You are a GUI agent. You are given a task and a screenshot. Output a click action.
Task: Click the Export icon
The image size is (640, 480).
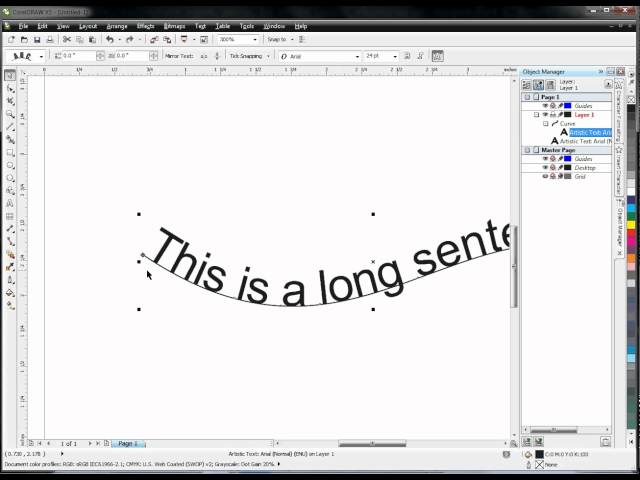pos(167,40)
